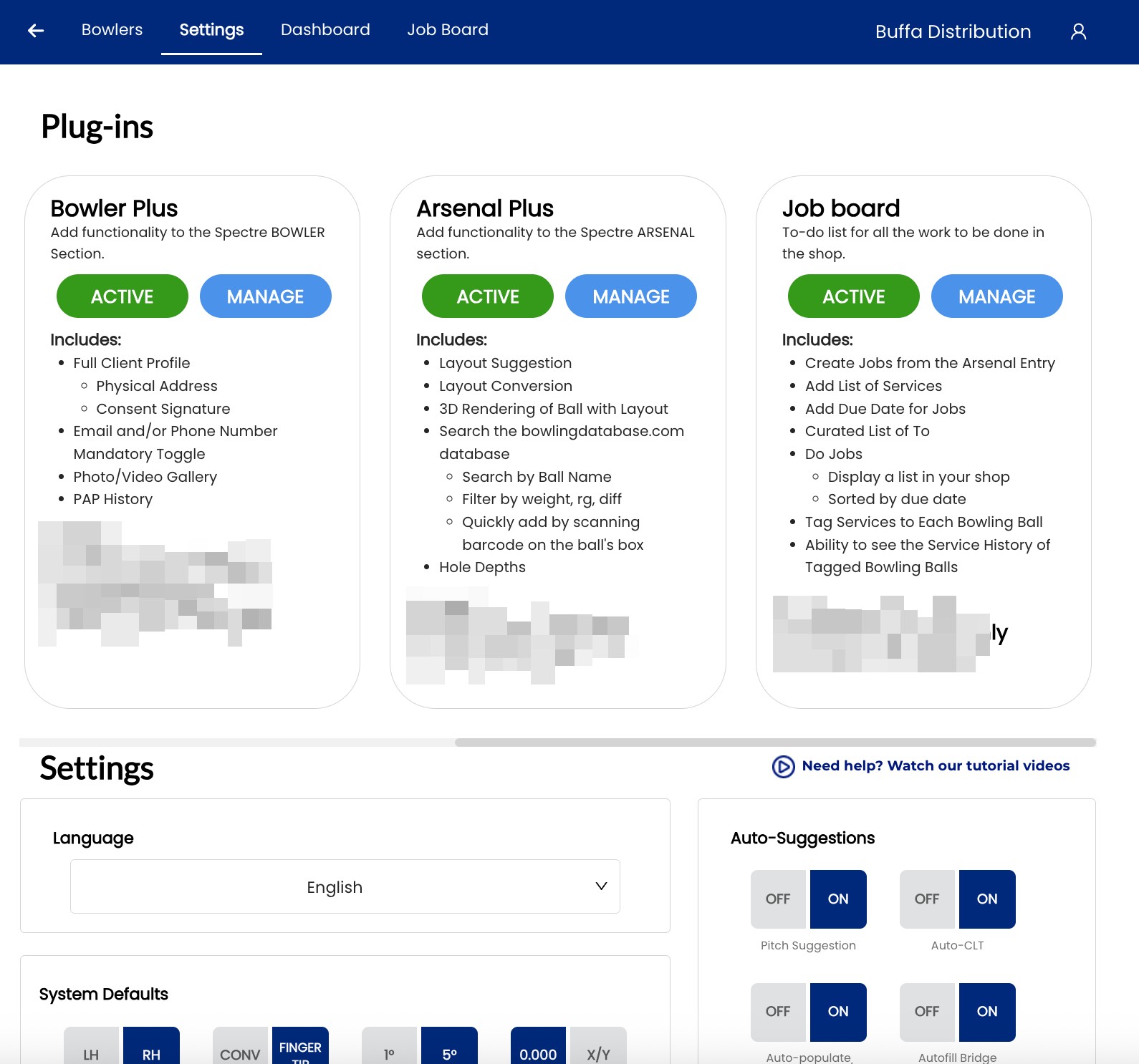Click the tutorial videos play icon
The image size is (1139, 1064).
click(783, 766)
